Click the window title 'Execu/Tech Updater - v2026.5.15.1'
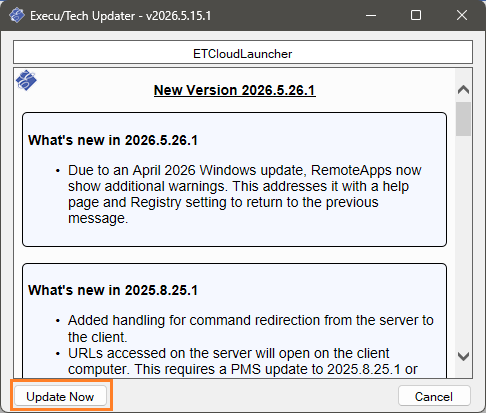The width and height of the screenshot is (486, 413). pos(121,16)
